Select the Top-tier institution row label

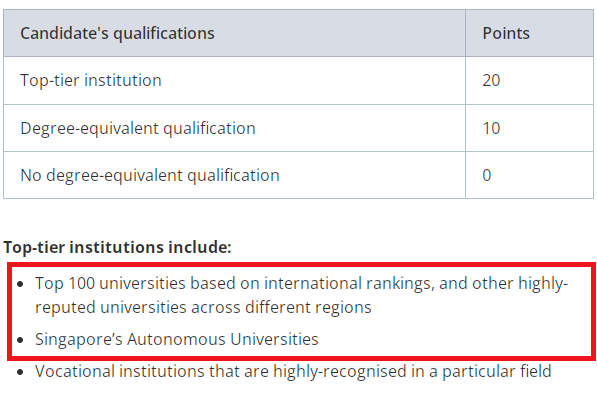[91, 81]
